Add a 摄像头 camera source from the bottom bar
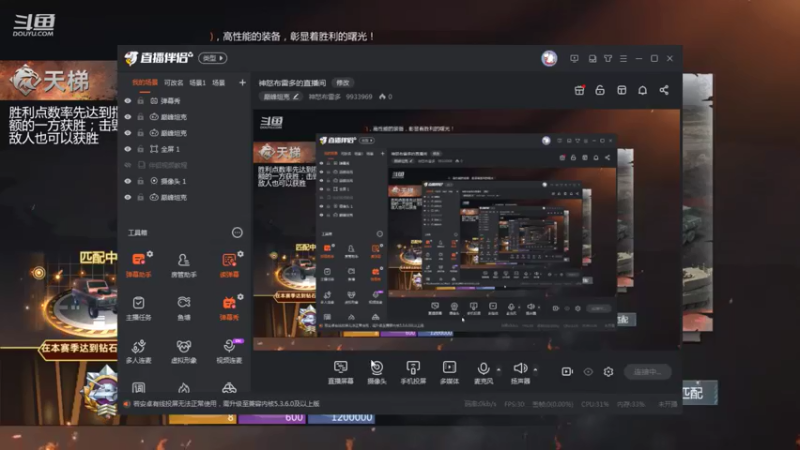 (x=377, y=372)
